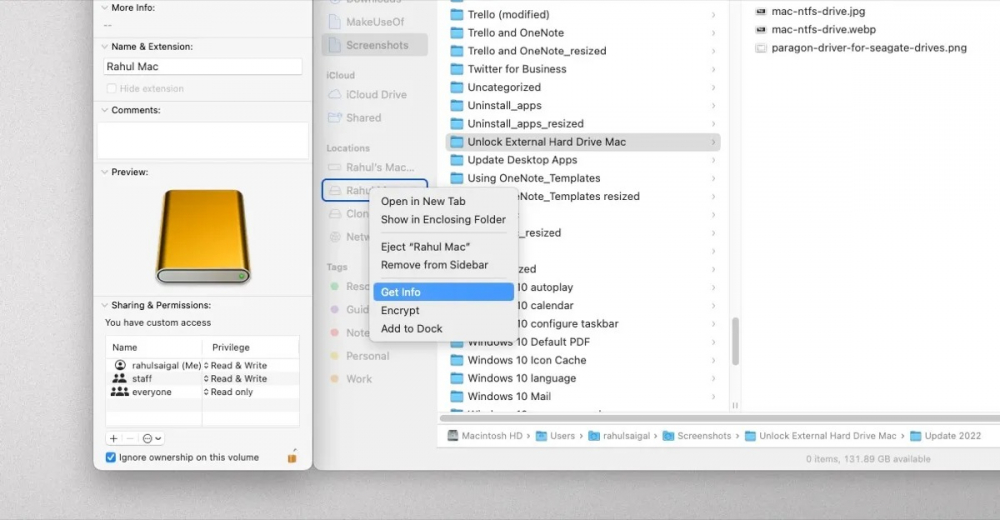Image resolution: width=1000 pixels, height=520 pixels.
Task: Click the yellow external drive preview image
Action: click(x=203, y=237)
